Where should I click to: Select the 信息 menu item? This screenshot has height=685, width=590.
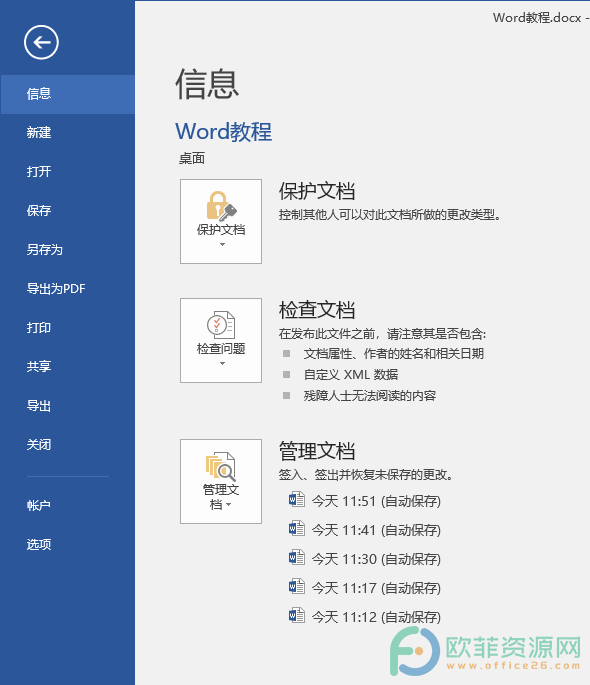point(68,94)
